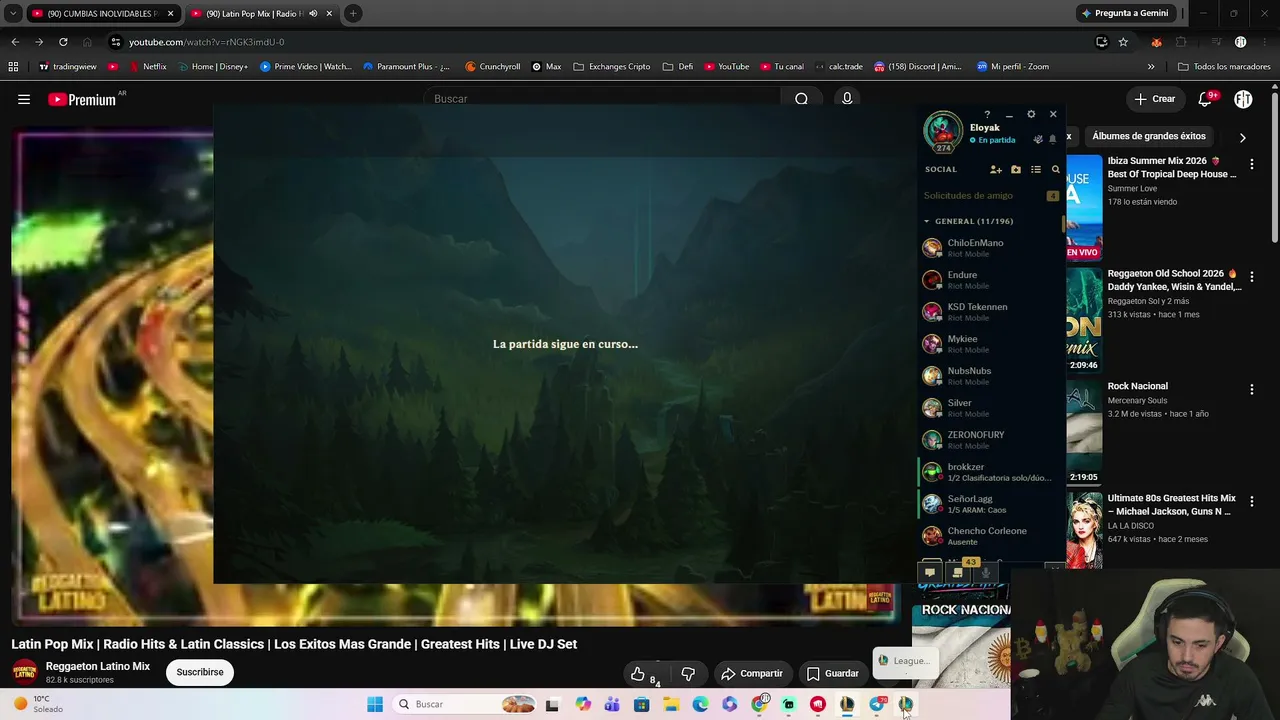
Task: Open the tab search dropdown arrow
Action: click(13, 13)
